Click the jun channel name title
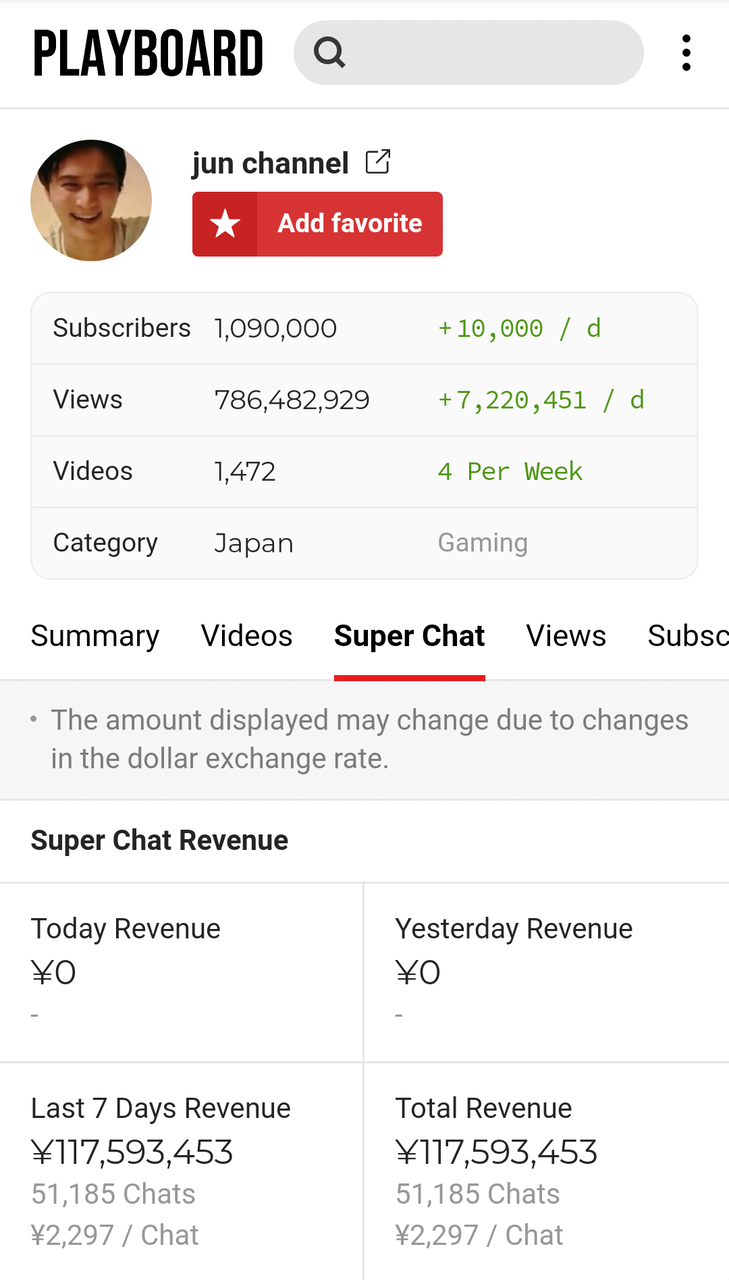This screenshot has height=1280, width=729. 270,163
